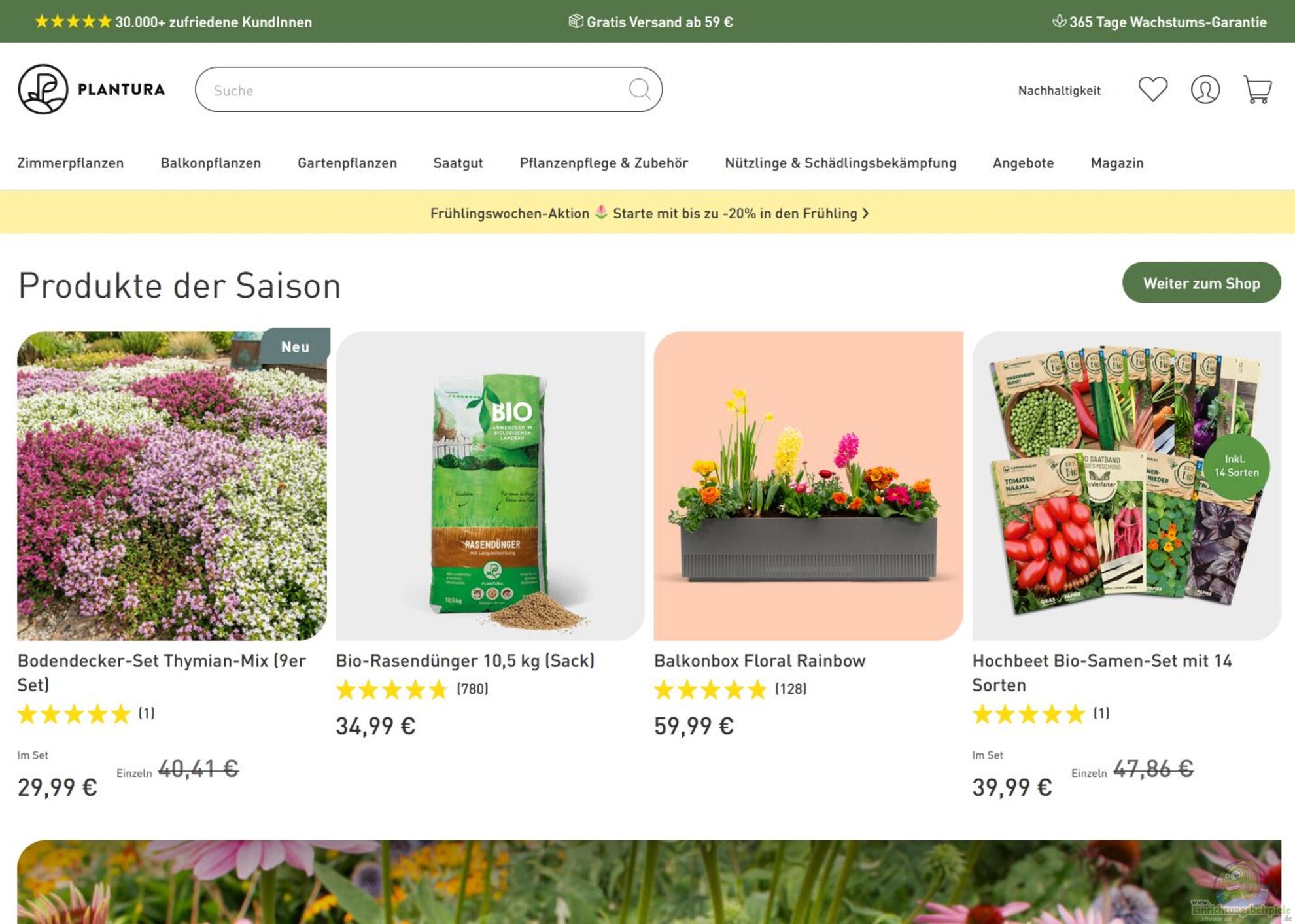Open the user account icon

click(x=1205, y=89)
